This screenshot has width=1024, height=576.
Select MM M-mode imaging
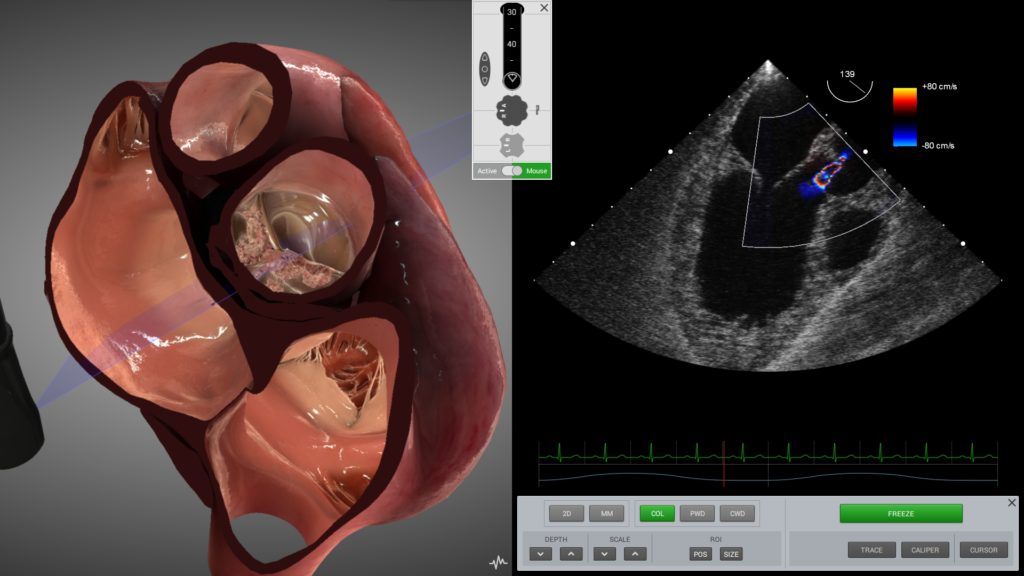[x=606, y=514]
